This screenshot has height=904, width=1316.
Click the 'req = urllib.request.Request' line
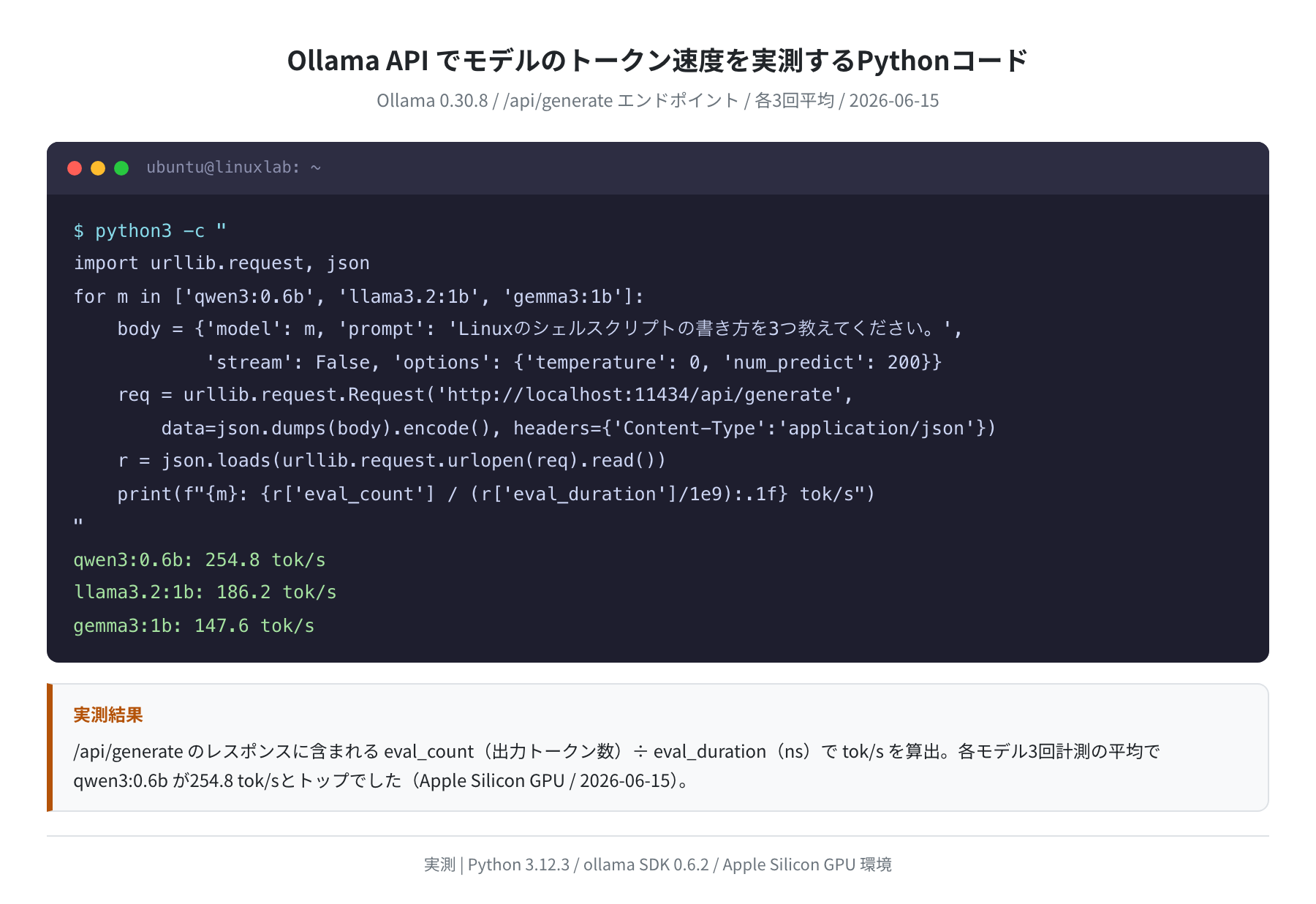485,395
